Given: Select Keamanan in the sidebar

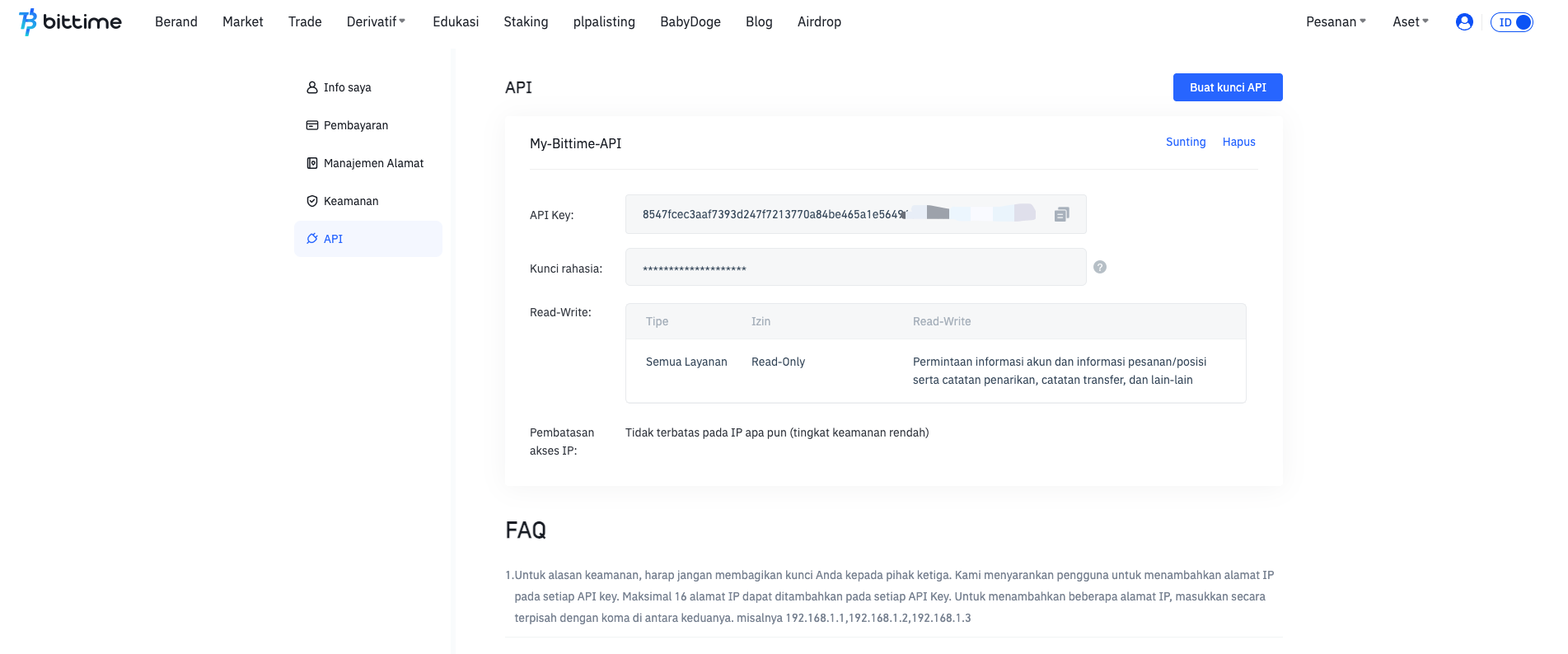Looking at the screenshot, I should pyautogui.click(x=368, y=201).
